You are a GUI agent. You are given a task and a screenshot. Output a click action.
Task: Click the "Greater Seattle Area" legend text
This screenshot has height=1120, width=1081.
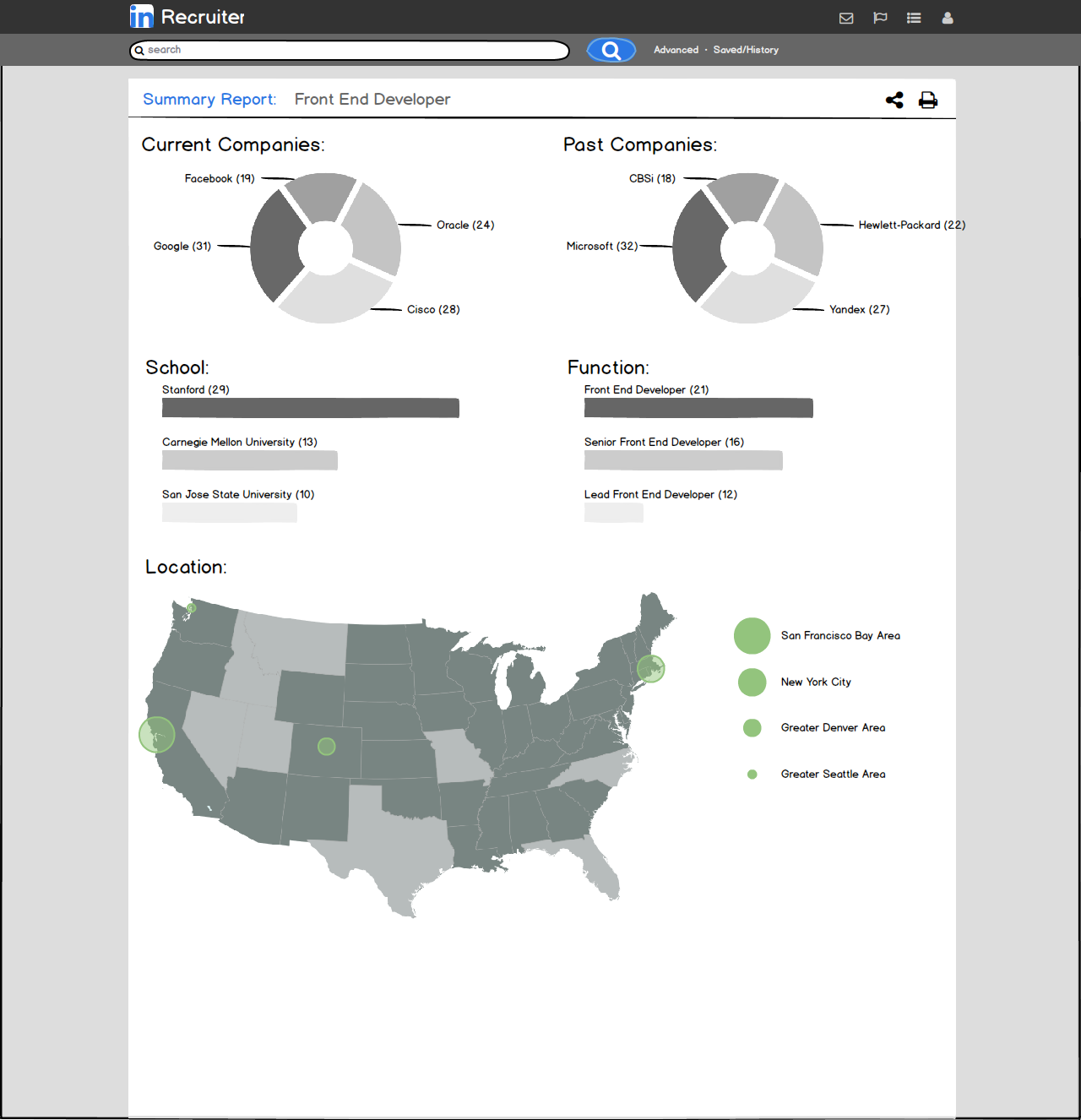[834, 775]
